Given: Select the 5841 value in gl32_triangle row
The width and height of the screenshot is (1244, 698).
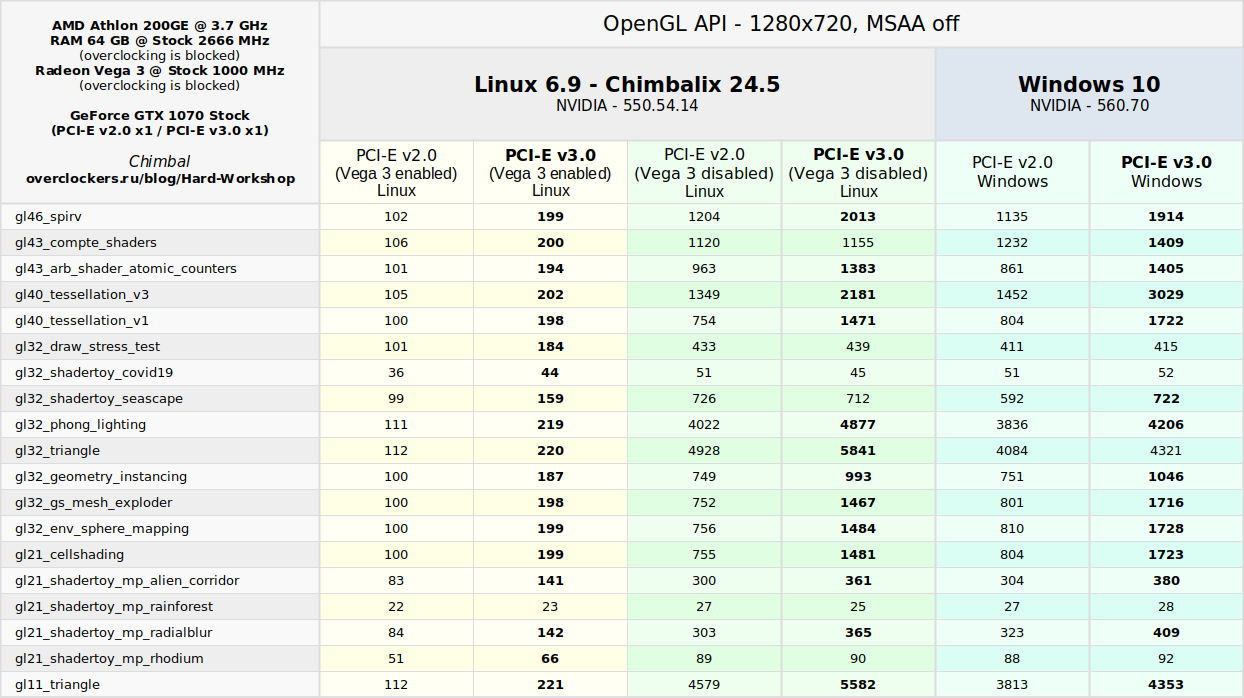Looking at the screenshot, I should click(858, 451).
